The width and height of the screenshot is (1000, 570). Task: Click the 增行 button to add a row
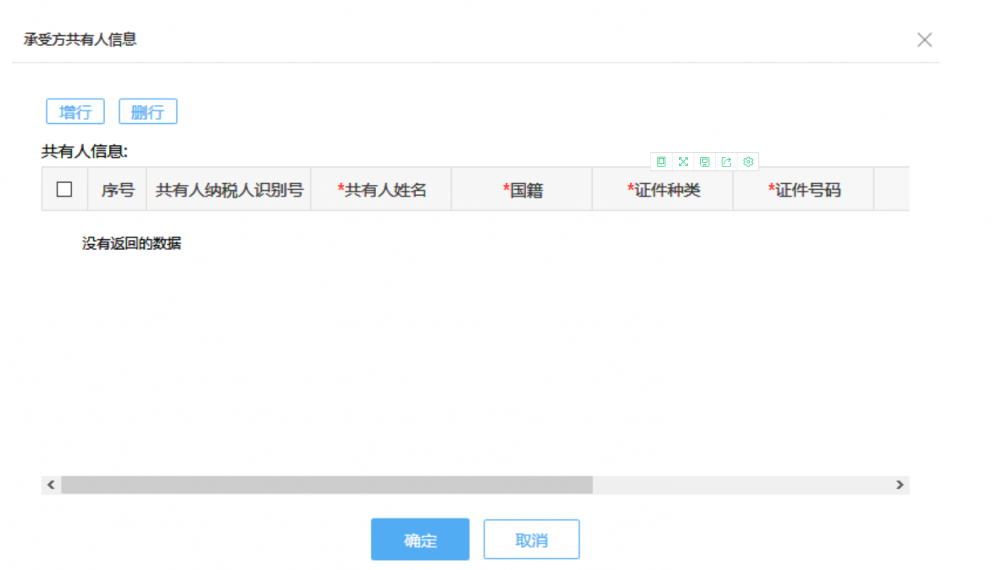pos(76,112)
